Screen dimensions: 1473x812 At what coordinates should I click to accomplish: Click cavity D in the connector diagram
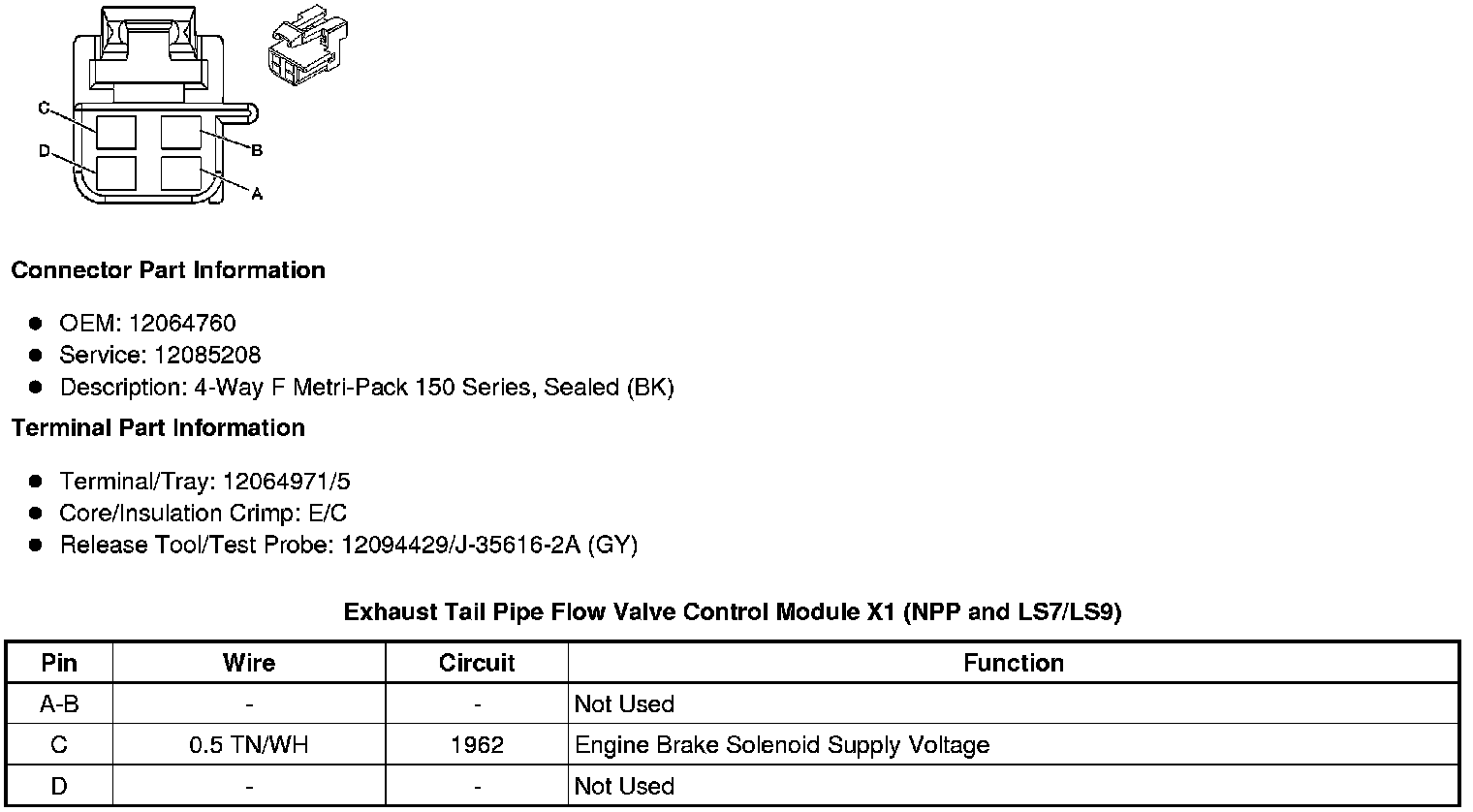115,173
